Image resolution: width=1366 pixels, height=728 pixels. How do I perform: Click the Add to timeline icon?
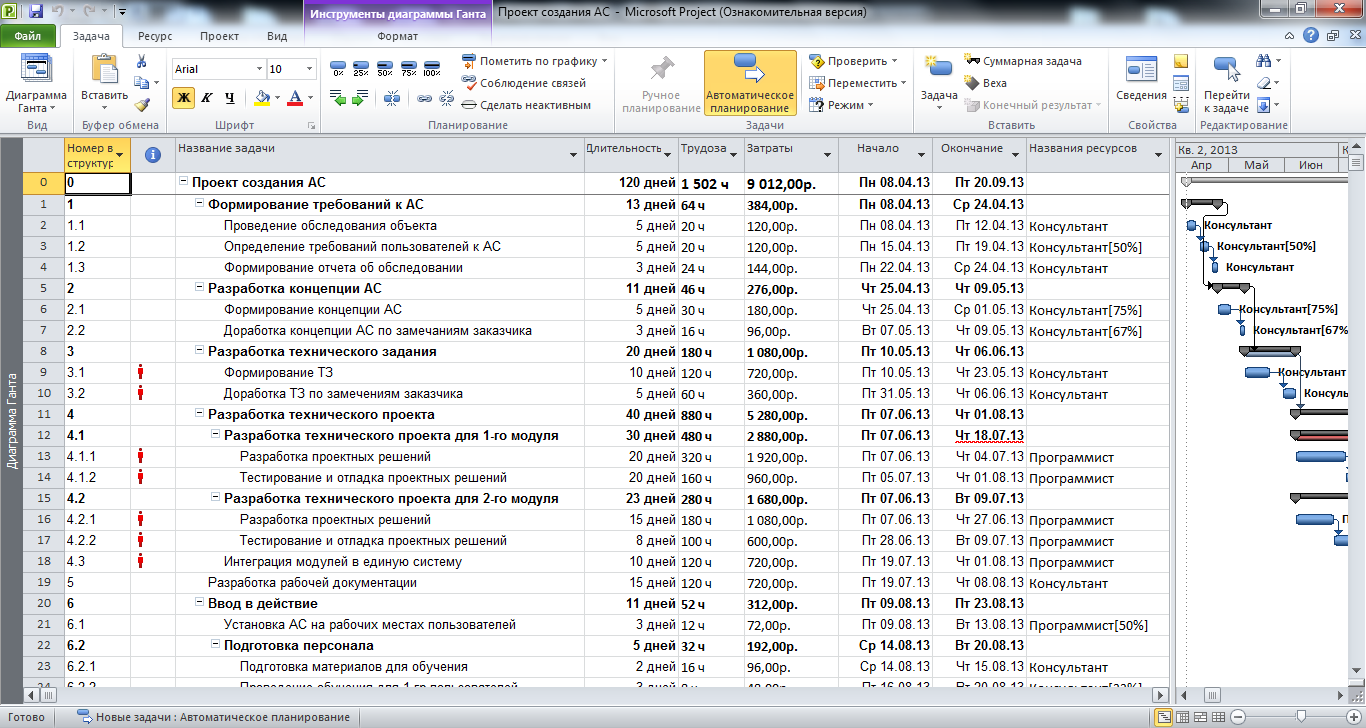pyautogui.click(x=1180, y=104)
